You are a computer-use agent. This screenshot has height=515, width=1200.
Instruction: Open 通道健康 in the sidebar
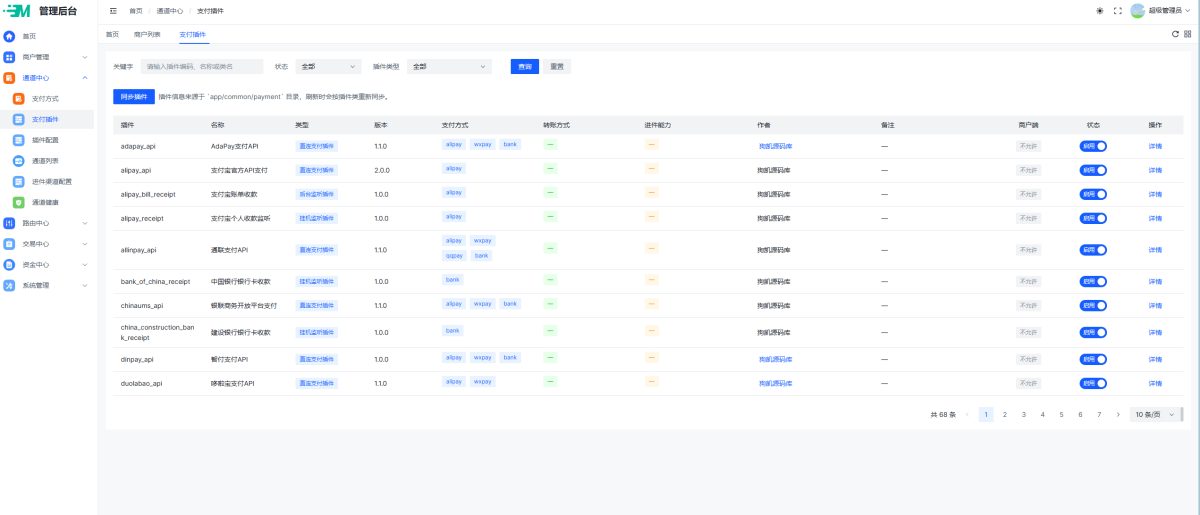pos(46,202)
